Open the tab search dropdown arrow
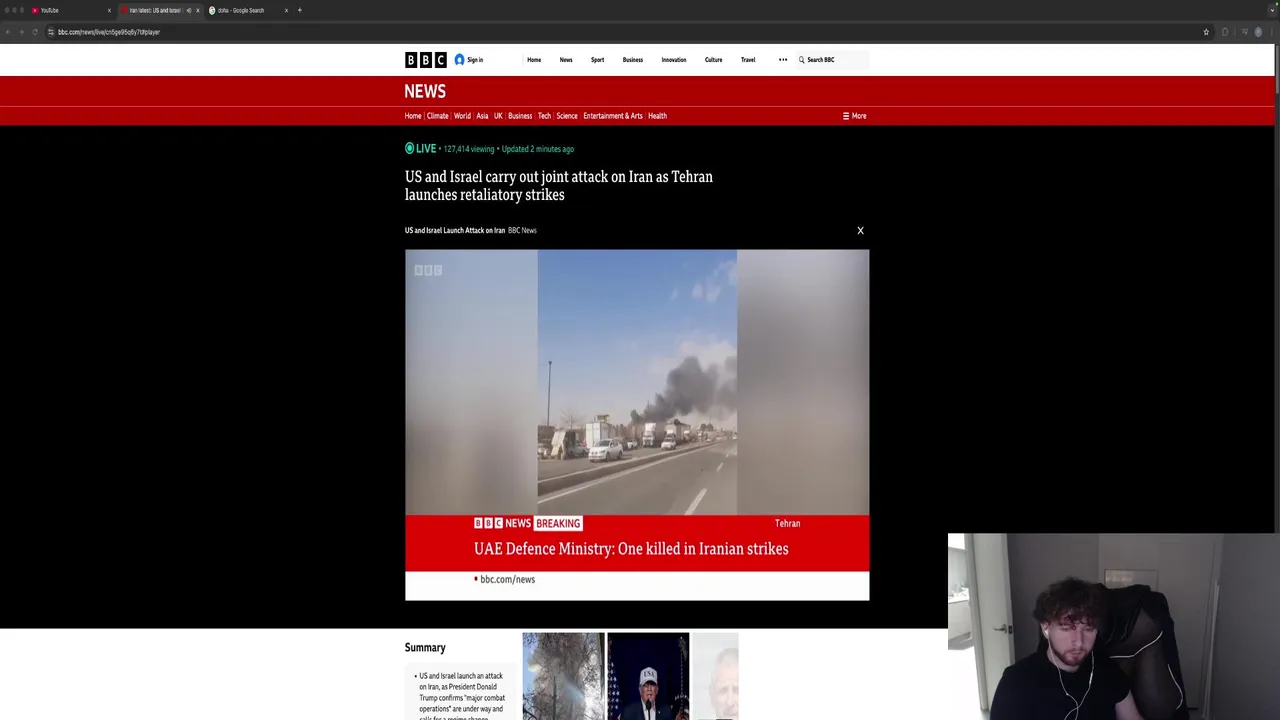 tap(1271, 10)
